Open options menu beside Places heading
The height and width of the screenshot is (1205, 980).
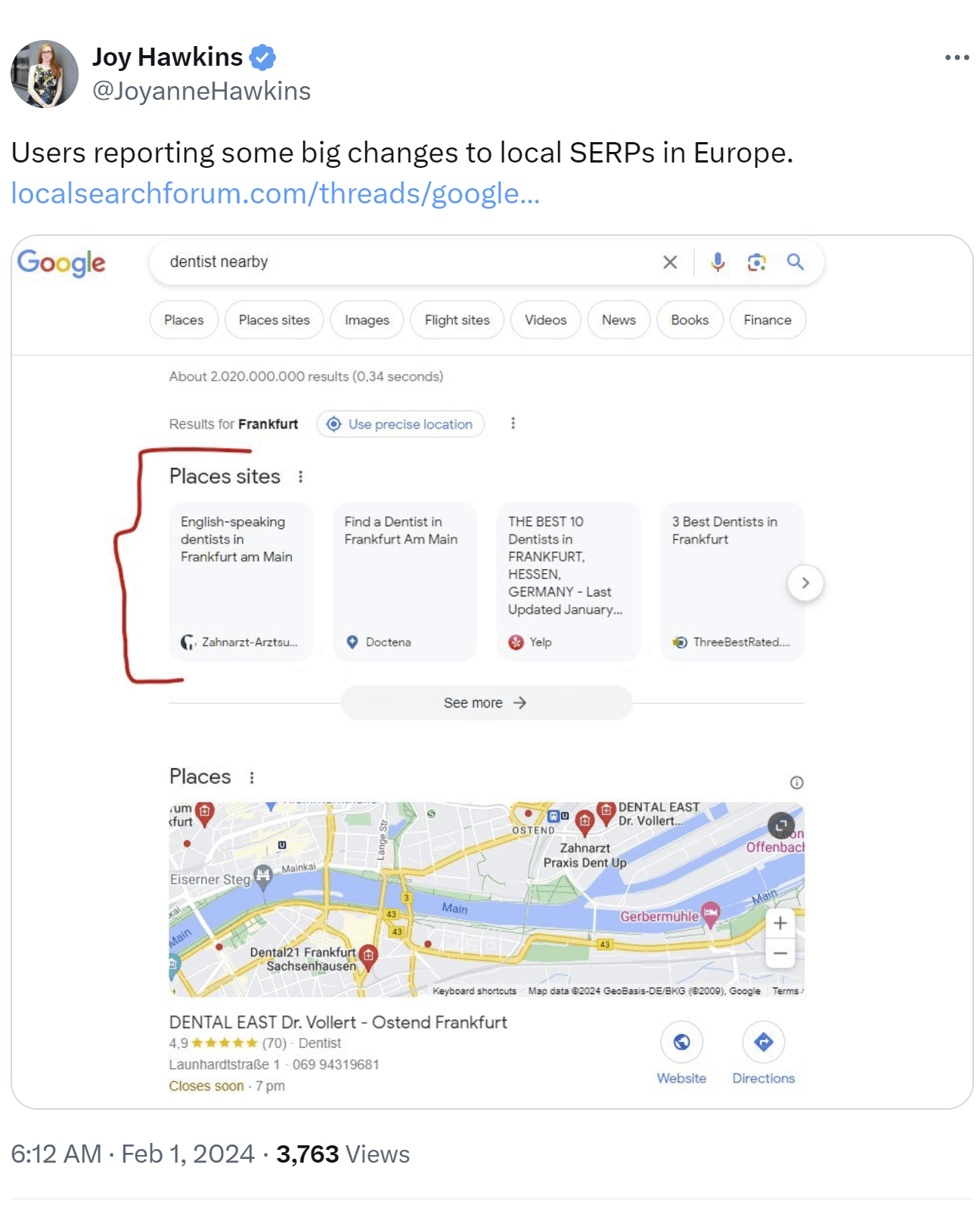point(252,777)
